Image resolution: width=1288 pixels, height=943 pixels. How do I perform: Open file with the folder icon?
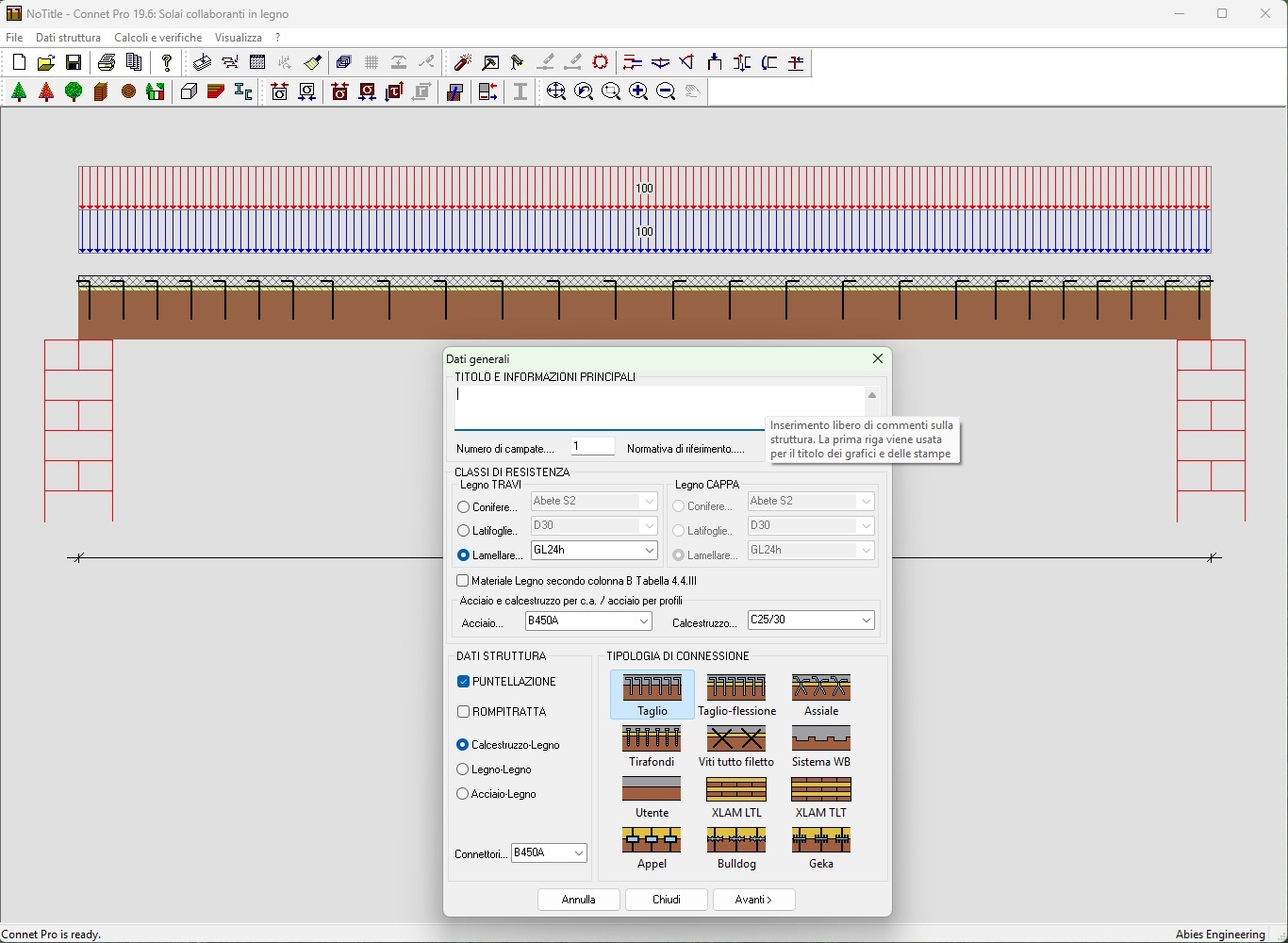(45, 63)
